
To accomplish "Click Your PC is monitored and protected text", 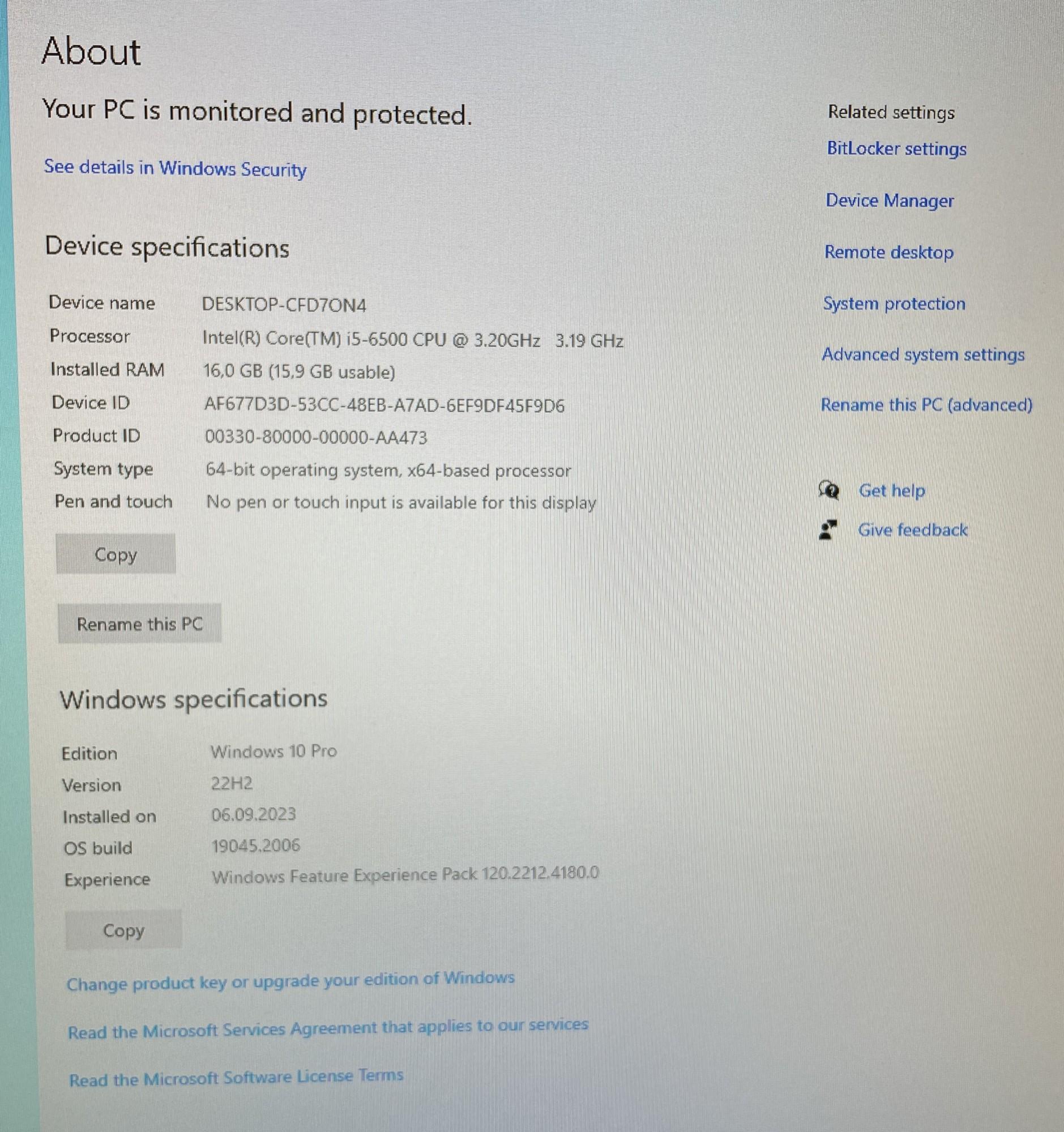I will coord(257,113).
